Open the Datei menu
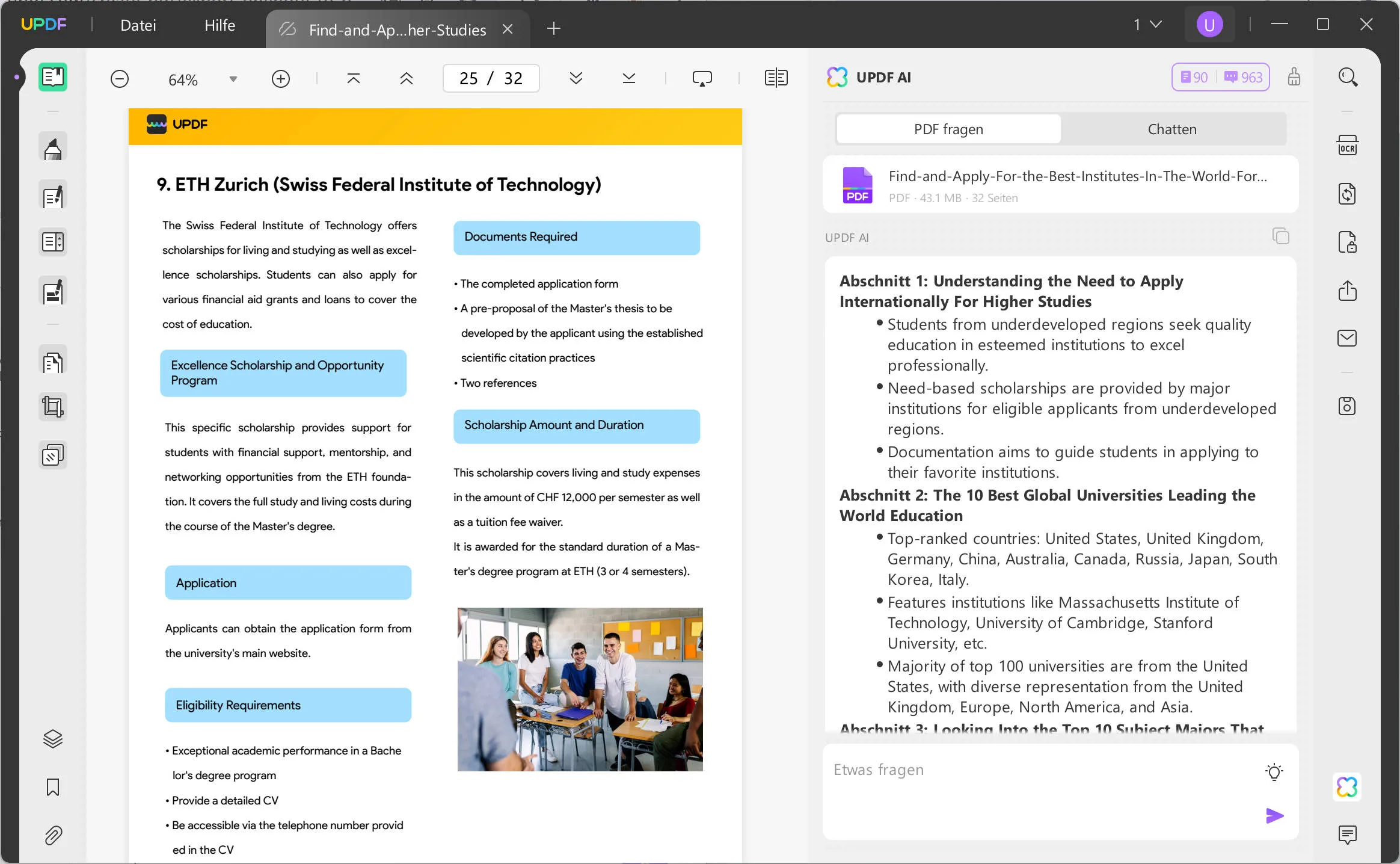1400x864 pixels. (x=138, y=25)
